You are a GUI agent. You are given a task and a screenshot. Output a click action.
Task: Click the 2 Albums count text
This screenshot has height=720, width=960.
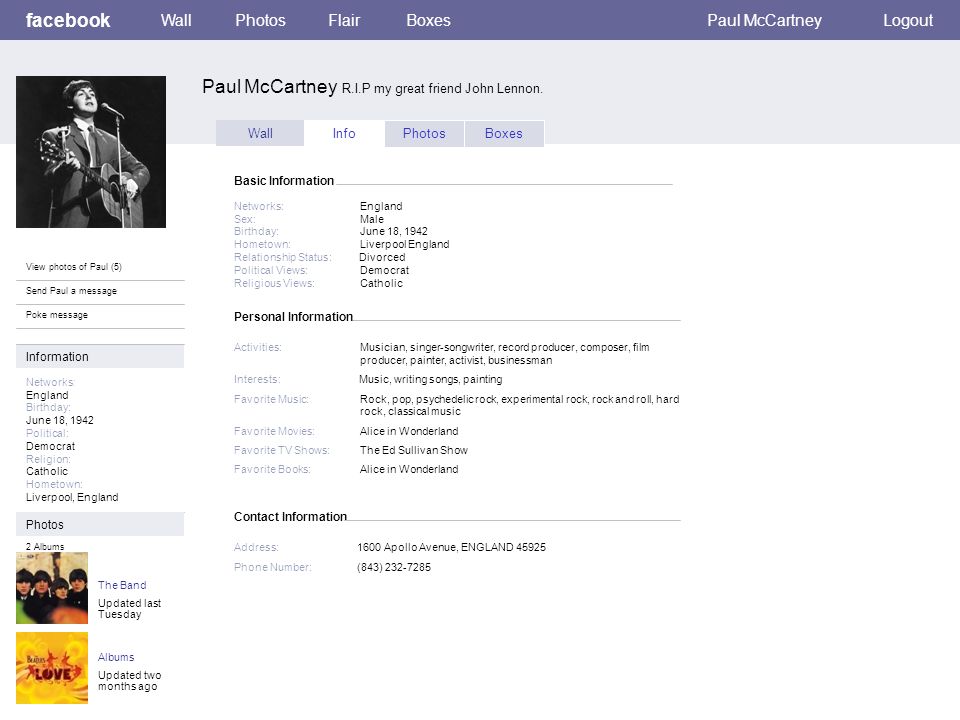click(x=45, y=546)
